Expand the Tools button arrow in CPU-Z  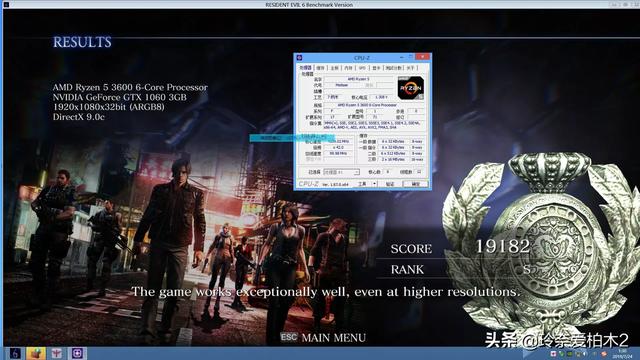(374, 184)
